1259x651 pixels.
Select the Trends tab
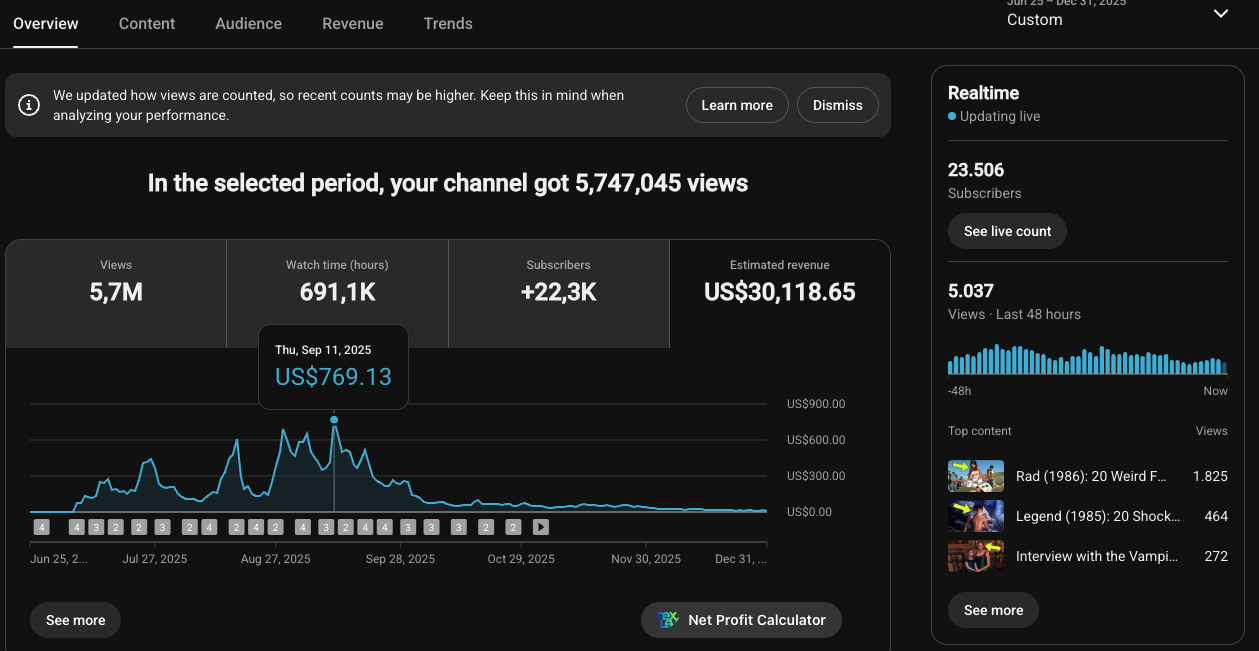pyautogui.click(x=448, y=23)
